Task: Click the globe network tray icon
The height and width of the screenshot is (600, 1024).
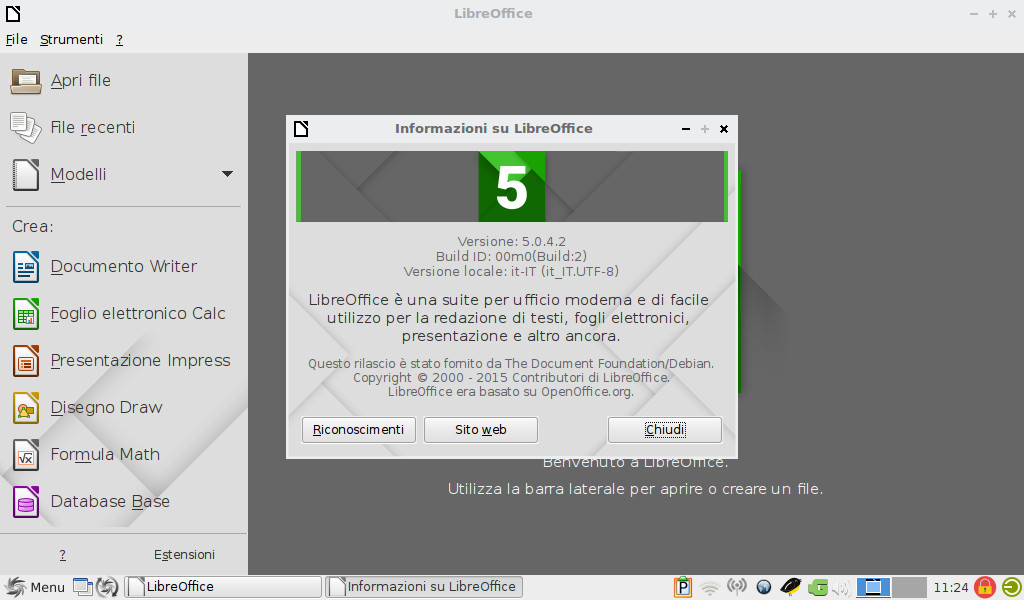Action: [x=763, y=587]
